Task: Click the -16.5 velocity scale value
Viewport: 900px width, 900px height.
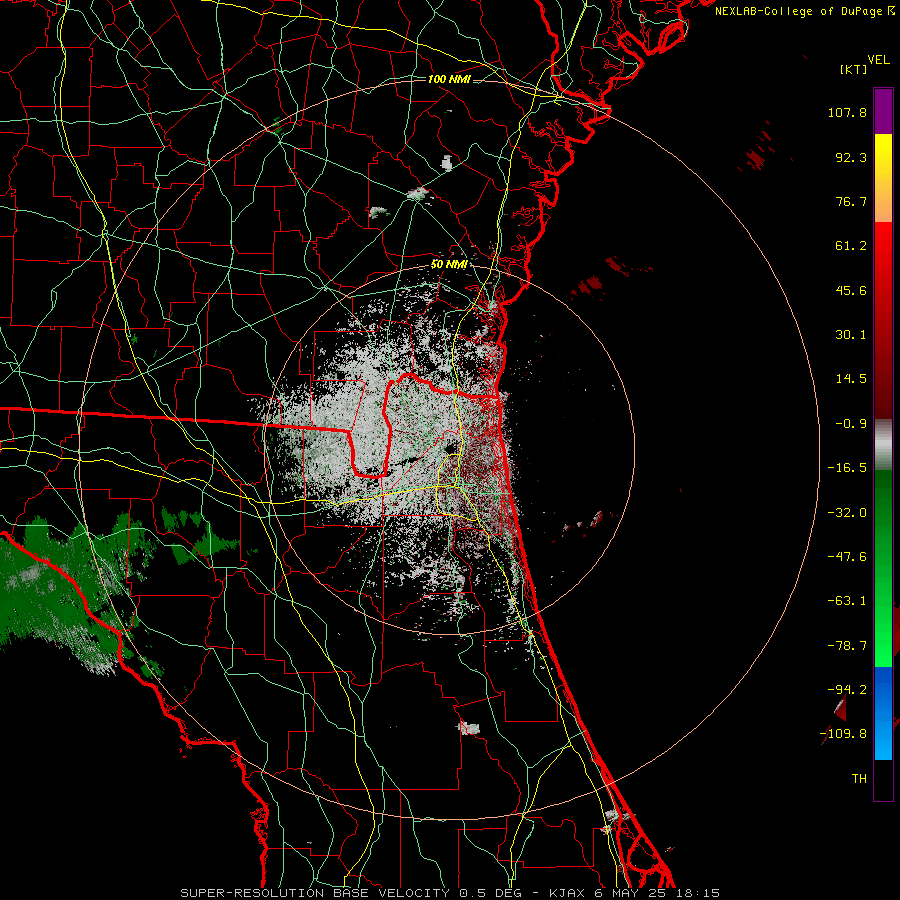Action: click(x=847, y=468)
